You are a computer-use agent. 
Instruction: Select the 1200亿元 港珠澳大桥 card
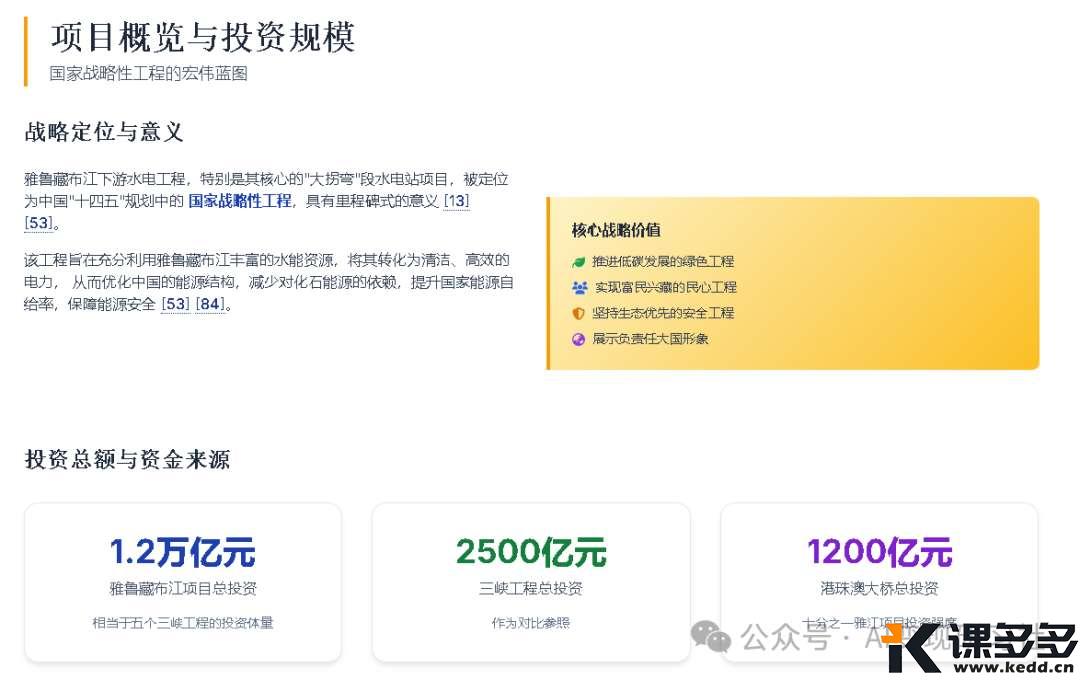click(878, 582)
